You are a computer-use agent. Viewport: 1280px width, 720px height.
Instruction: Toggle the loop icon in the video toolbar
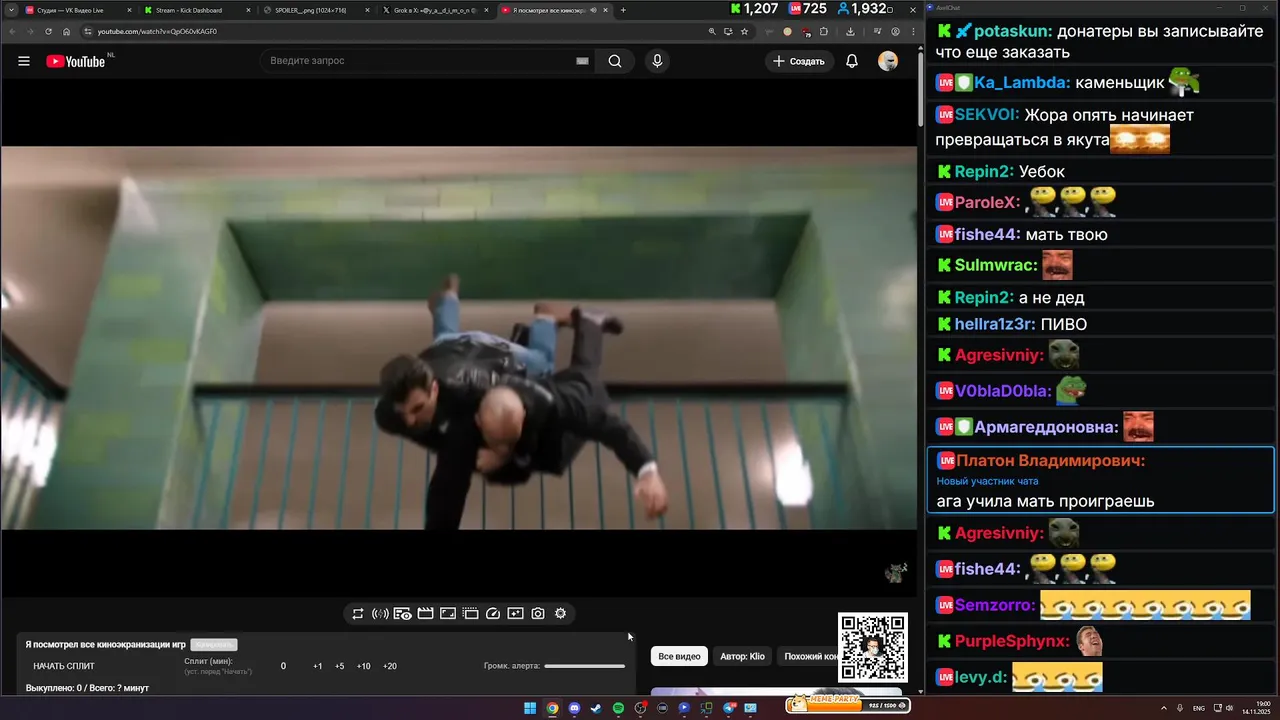357,614
